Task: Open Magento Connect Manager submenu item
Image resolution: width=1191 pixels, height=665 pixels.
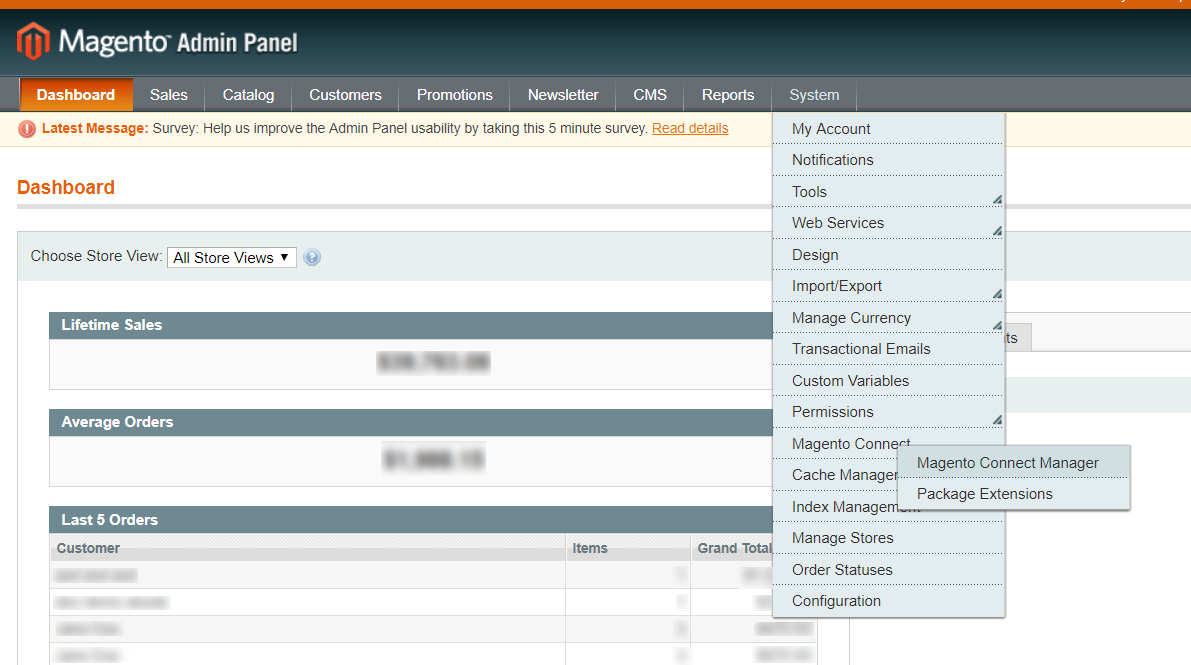Action: [1013, 463]
